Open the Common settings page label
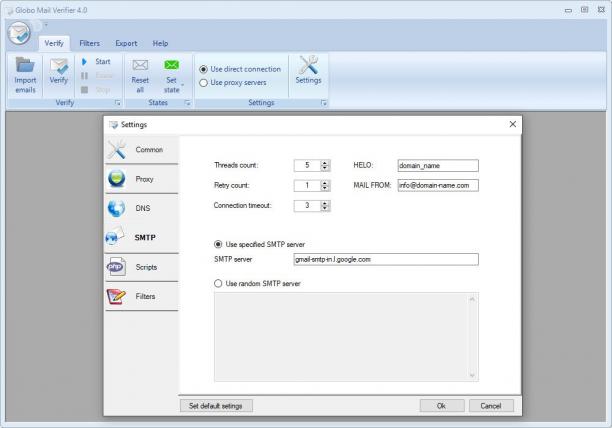 [x=149, y=150]
